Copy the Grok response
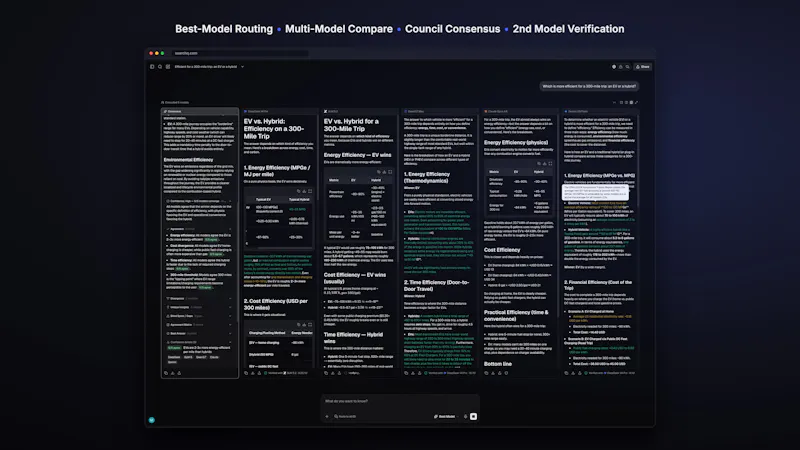 [x=326, y=373]
